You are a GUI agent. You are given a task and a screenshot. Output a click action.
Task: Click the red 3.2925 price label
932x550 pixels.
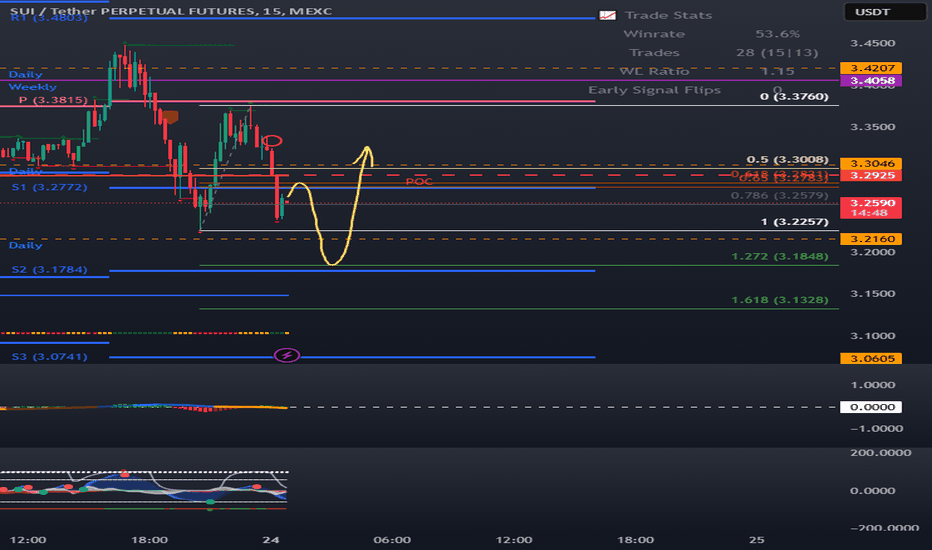point(871,175)
